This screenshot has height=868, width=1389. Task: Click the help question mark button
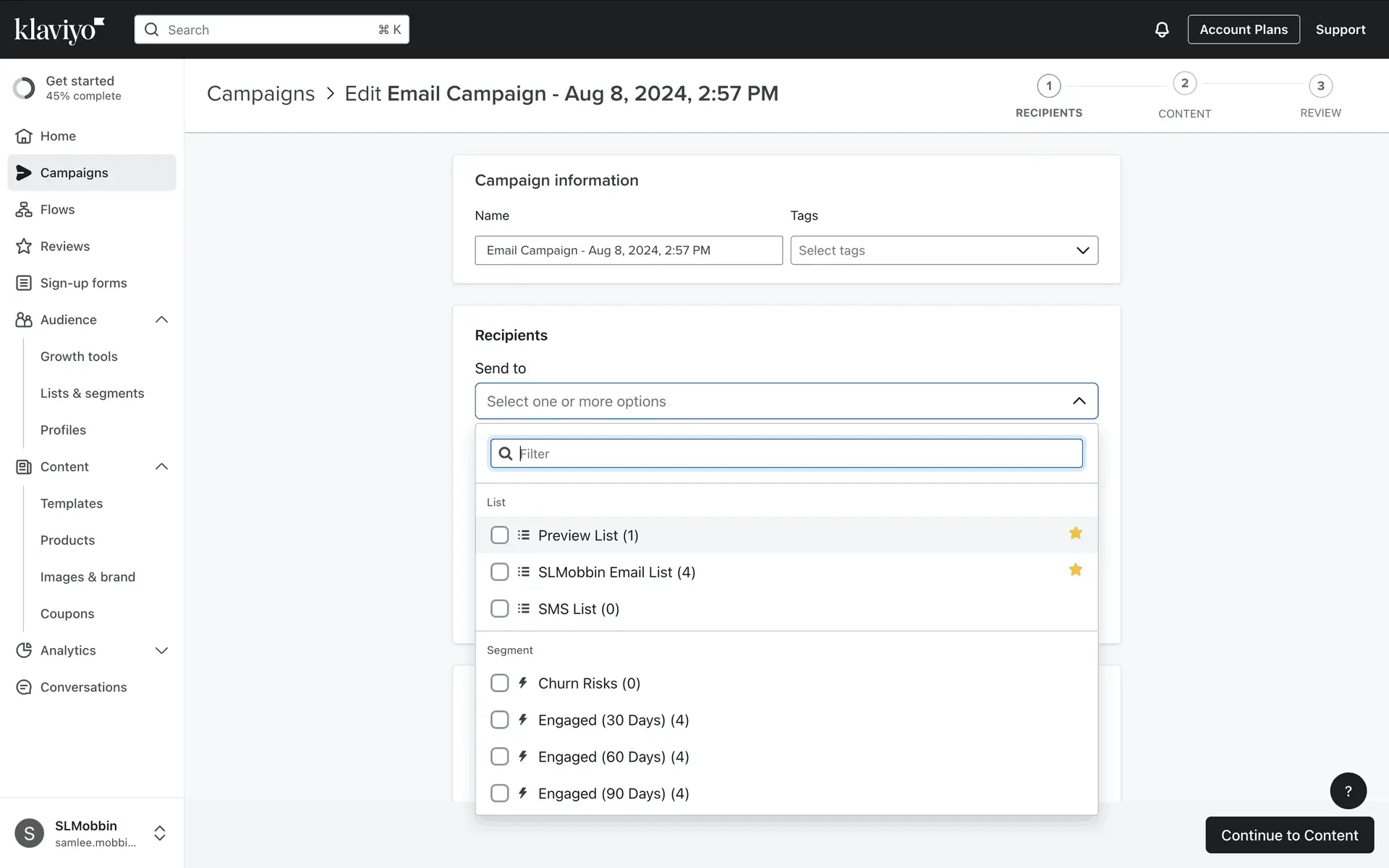click(1348, 791)
